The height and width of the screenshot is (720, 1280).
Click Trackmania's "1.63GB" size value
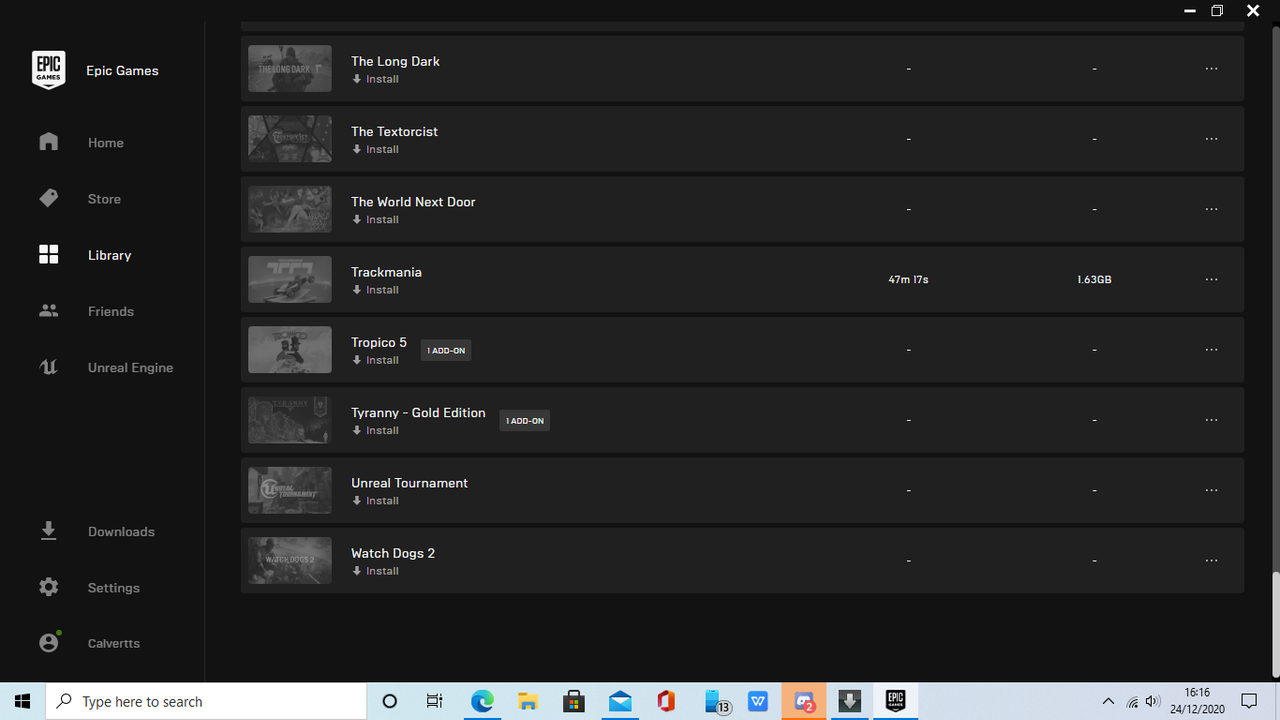pyautogui.click(x=1094, y=280)
